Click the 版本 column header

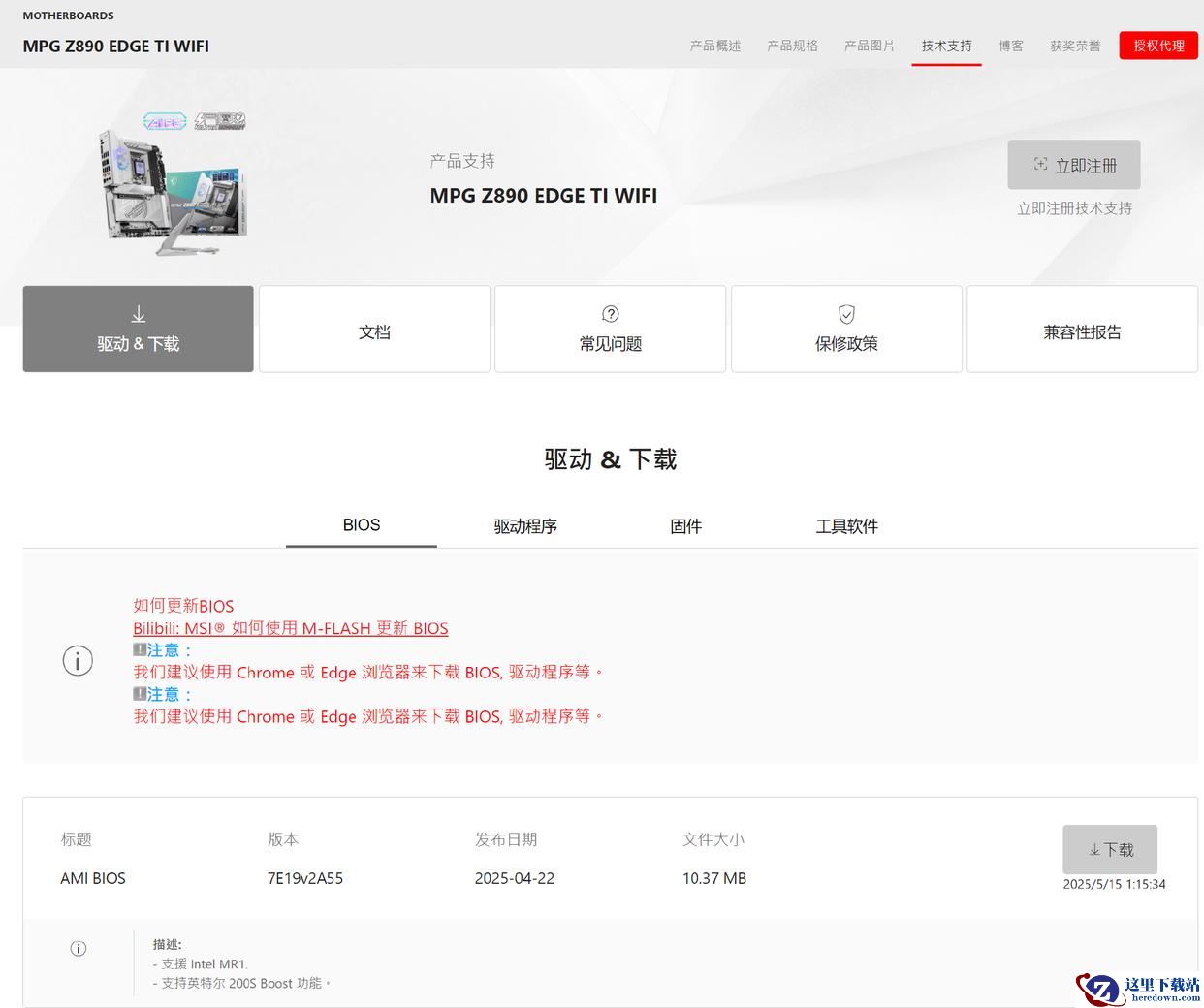pos(283,839)
